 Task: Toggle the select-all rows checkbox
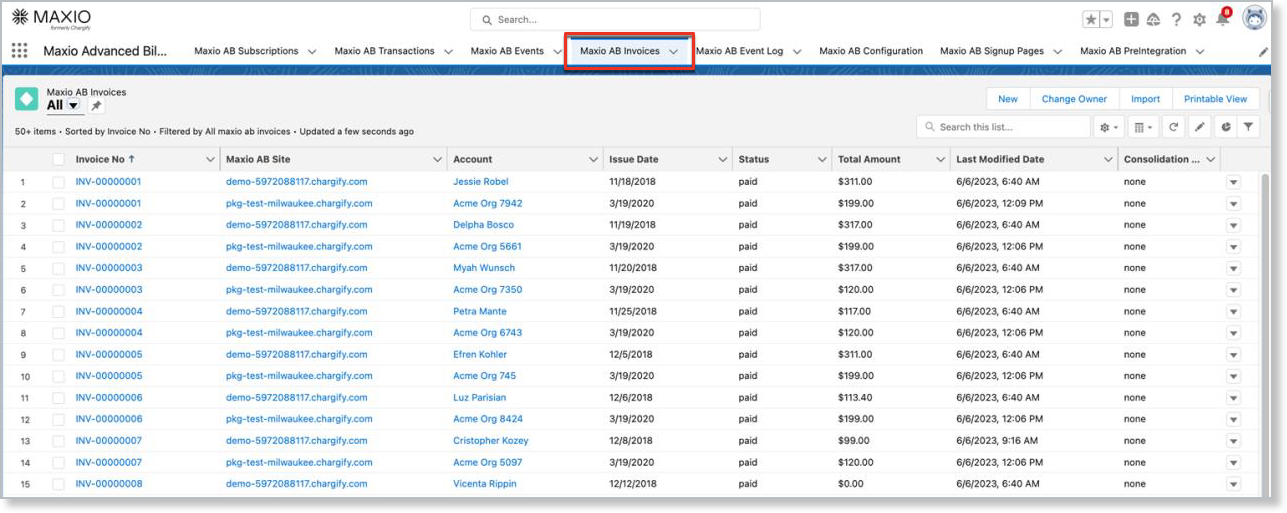58,159
